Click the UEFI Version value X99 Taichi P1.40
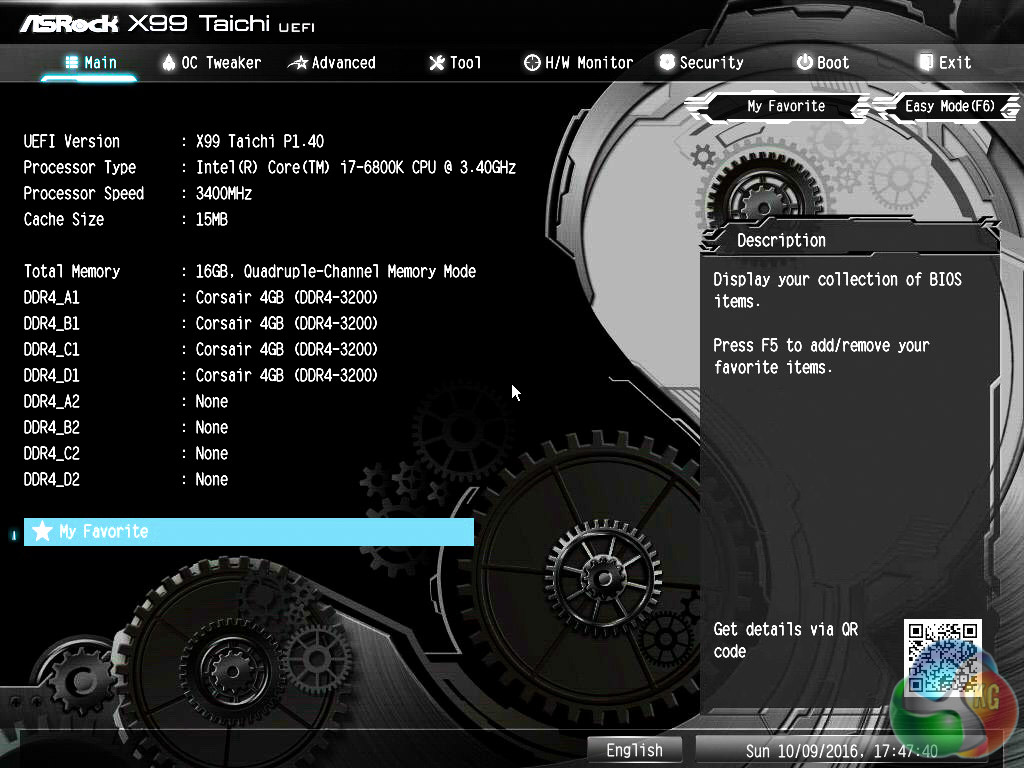Image resolution: width=1024 pixels, height=768 pixels. tap(260, 141)
